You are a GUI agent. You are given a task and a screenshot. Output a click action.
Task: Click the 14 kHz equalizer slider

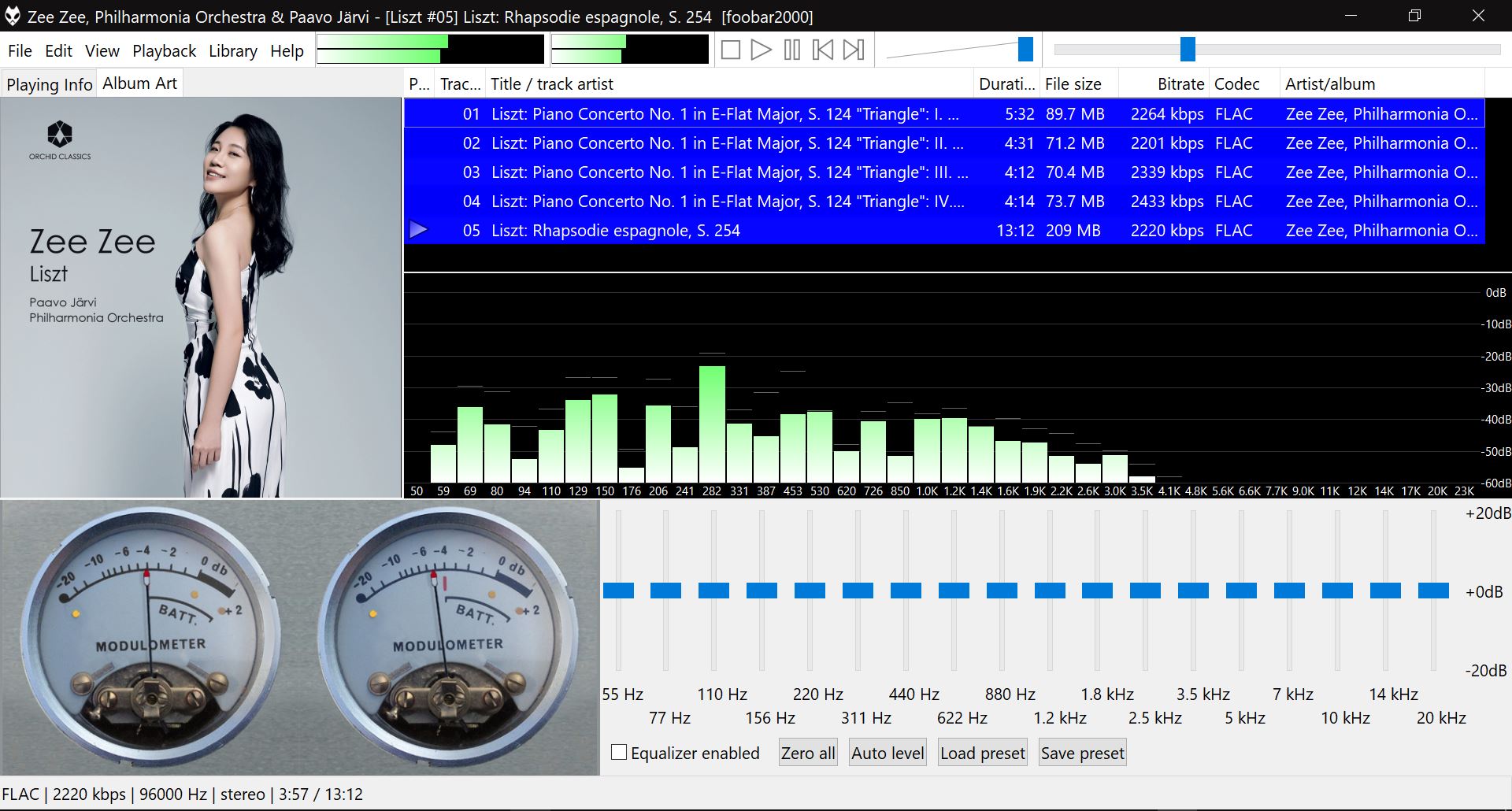(1385, 591)
